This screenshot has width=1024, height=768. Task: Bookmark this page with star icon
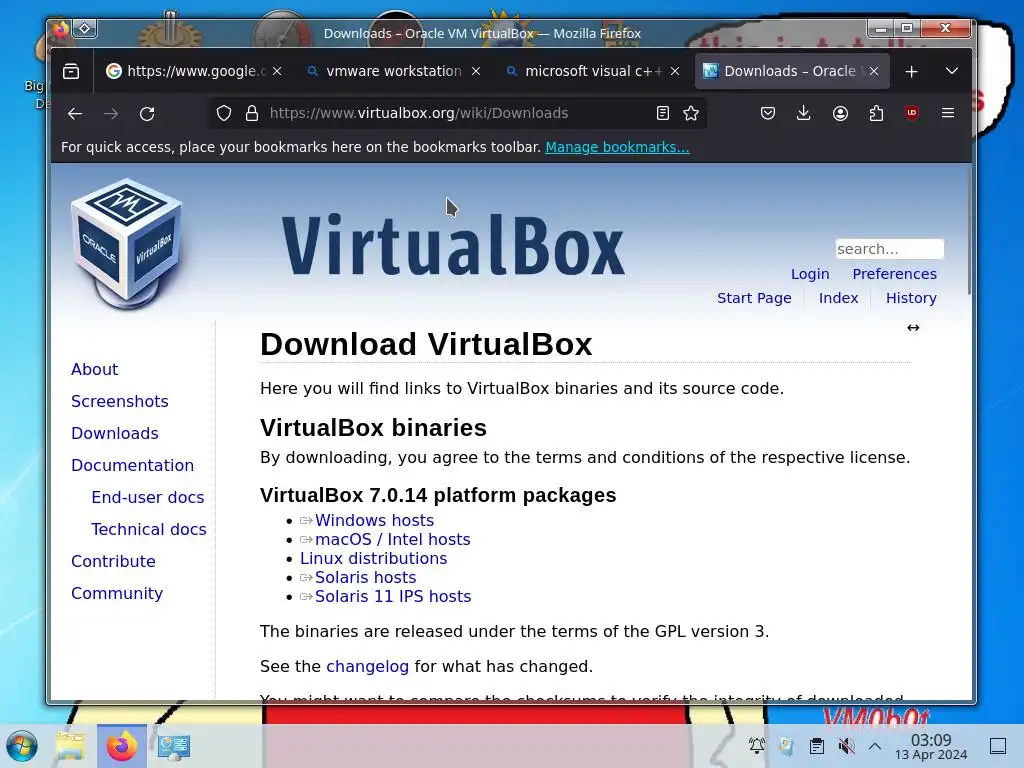click(x=691, y=113)
